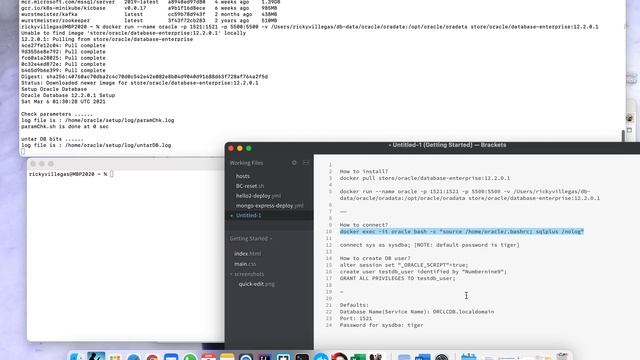Click the 'docker pull store/oracle' line in editor
Screen dimensions: 640x360
425,178
